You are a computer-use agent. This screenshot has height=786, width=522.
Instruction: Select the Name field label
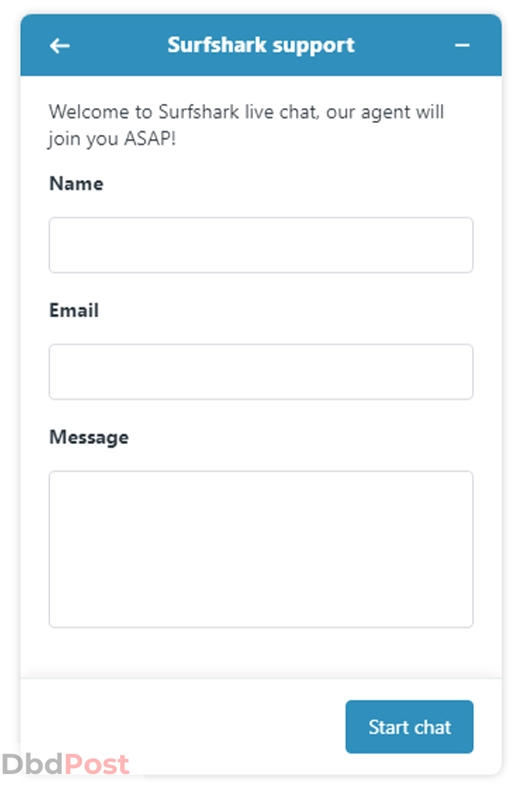(76, 184)
